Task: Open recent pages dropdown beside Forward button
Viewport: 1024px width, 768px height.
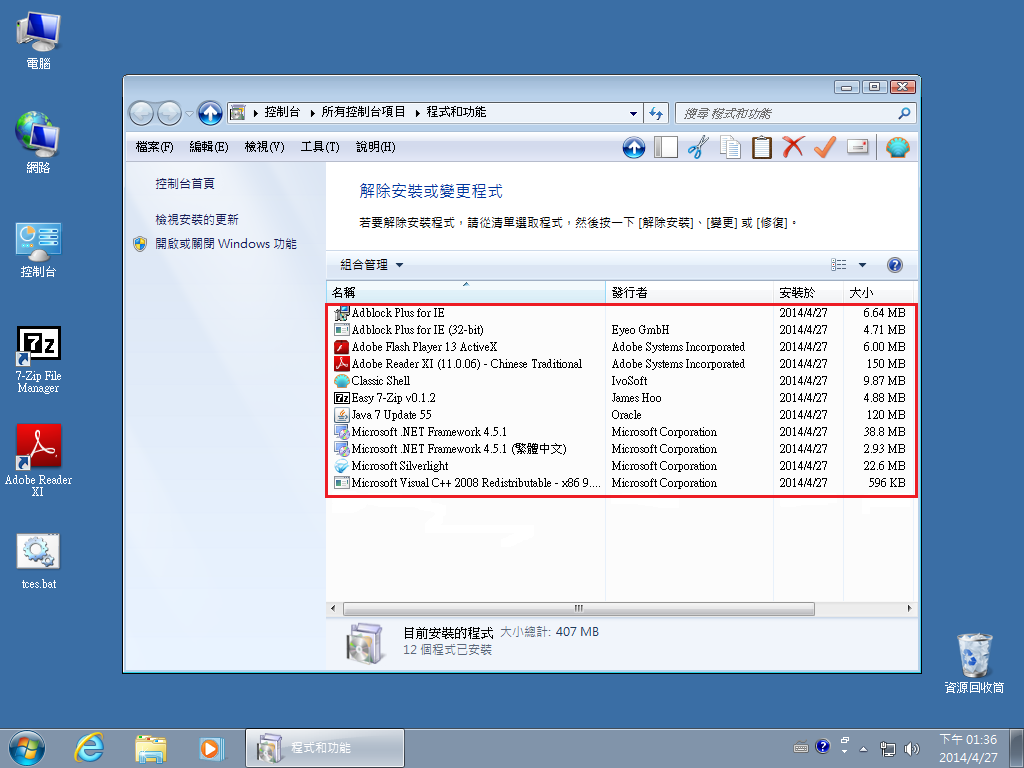Action: 189,114
